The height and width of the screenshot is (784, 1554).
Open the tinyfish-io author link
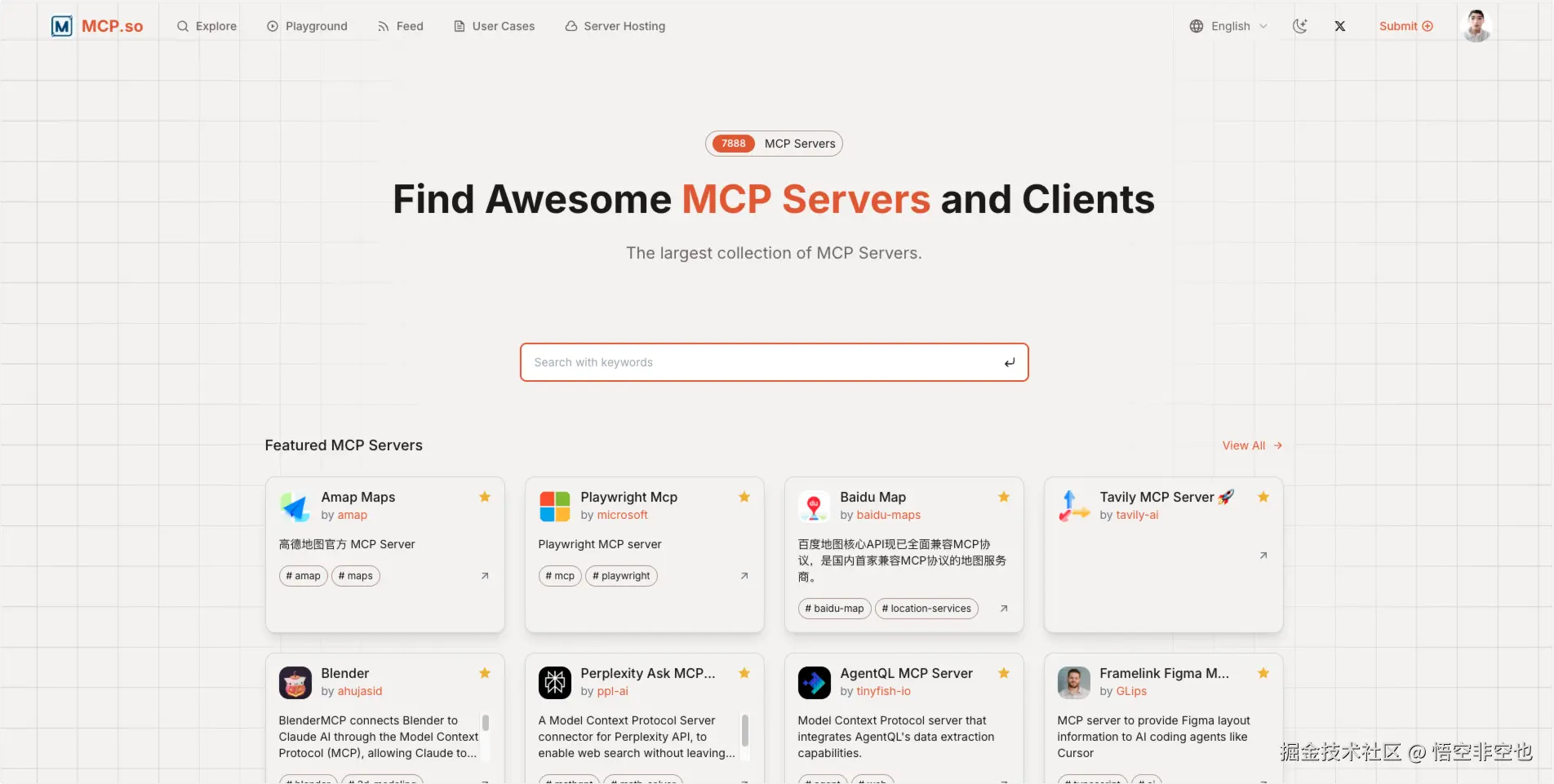tap(883, 691)
